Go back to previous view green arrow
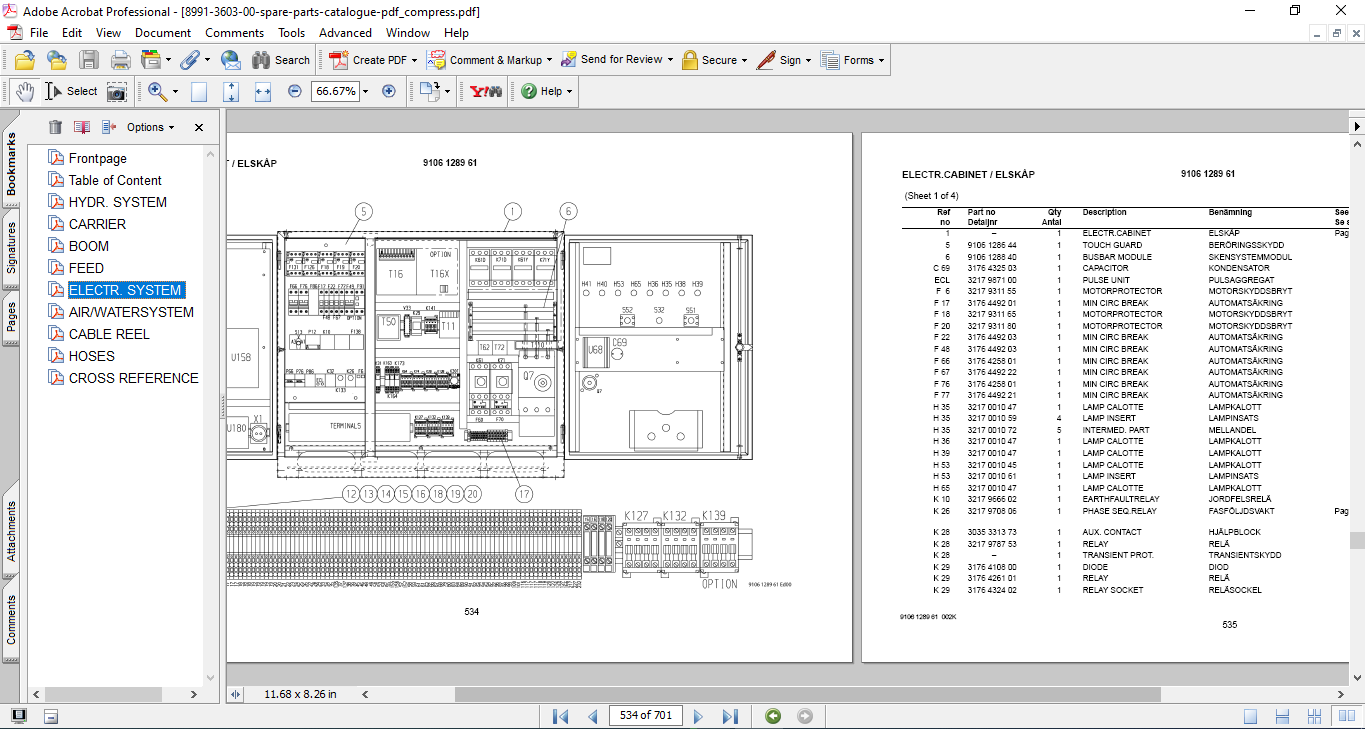The height and width of the screenshot is (729, 1365). click(x=772, y=716)
